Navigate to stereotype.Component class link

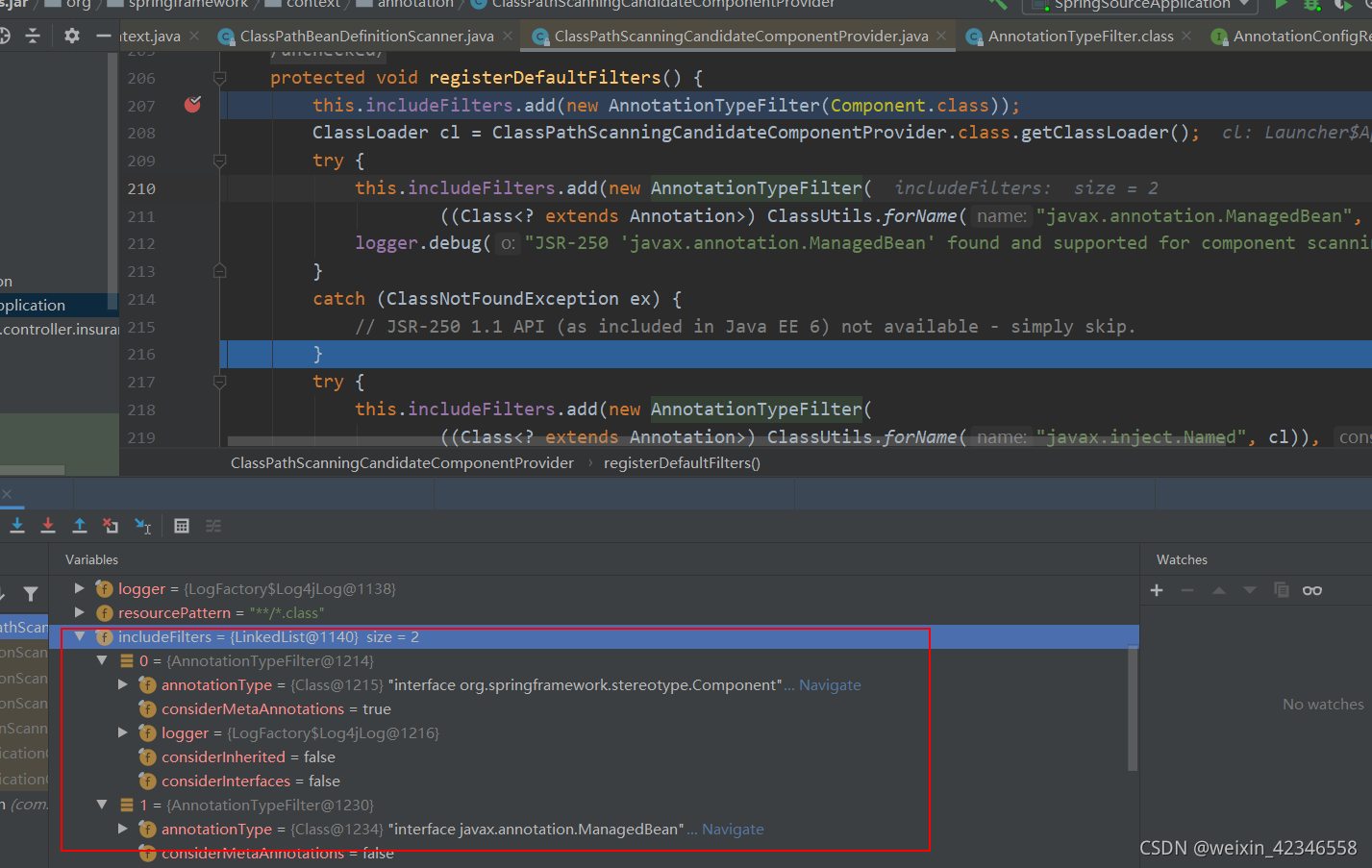coord(830,684)
